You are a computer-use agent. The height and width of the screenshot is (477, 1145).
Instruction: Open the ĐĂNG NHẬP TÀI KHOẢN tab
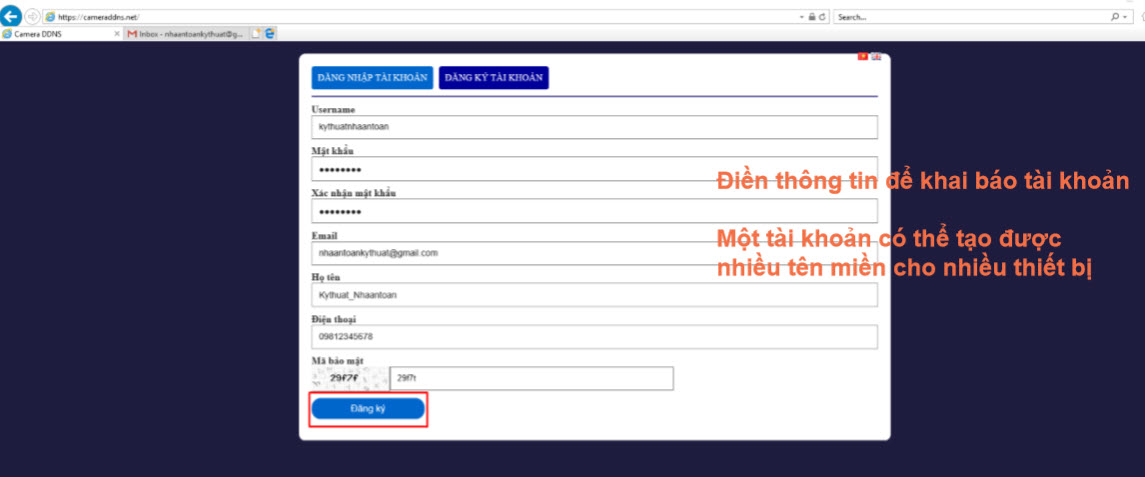click(x=372, y=77)
